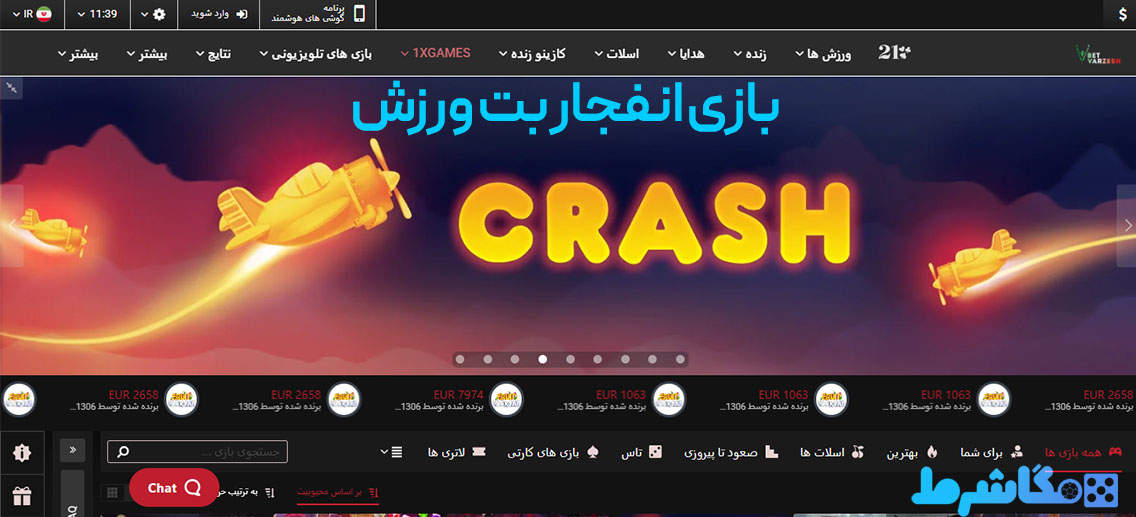The height and width of the screenshot is (517, 1136).
Task: Open the 11:39 time zone dropdown
Action: tap(96, 14)
